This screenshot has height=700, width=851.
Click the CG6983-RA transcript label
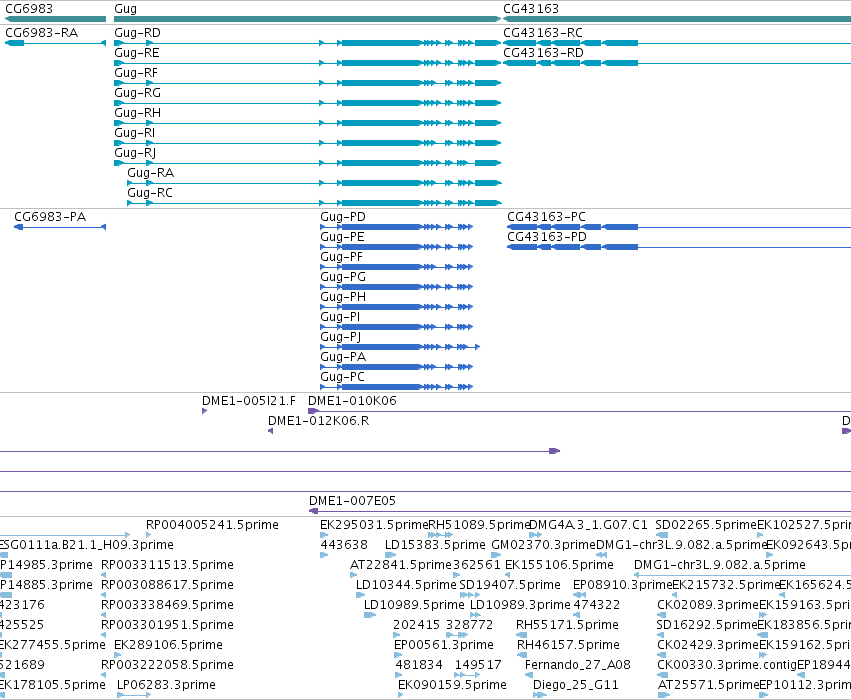tap(42, 33)
